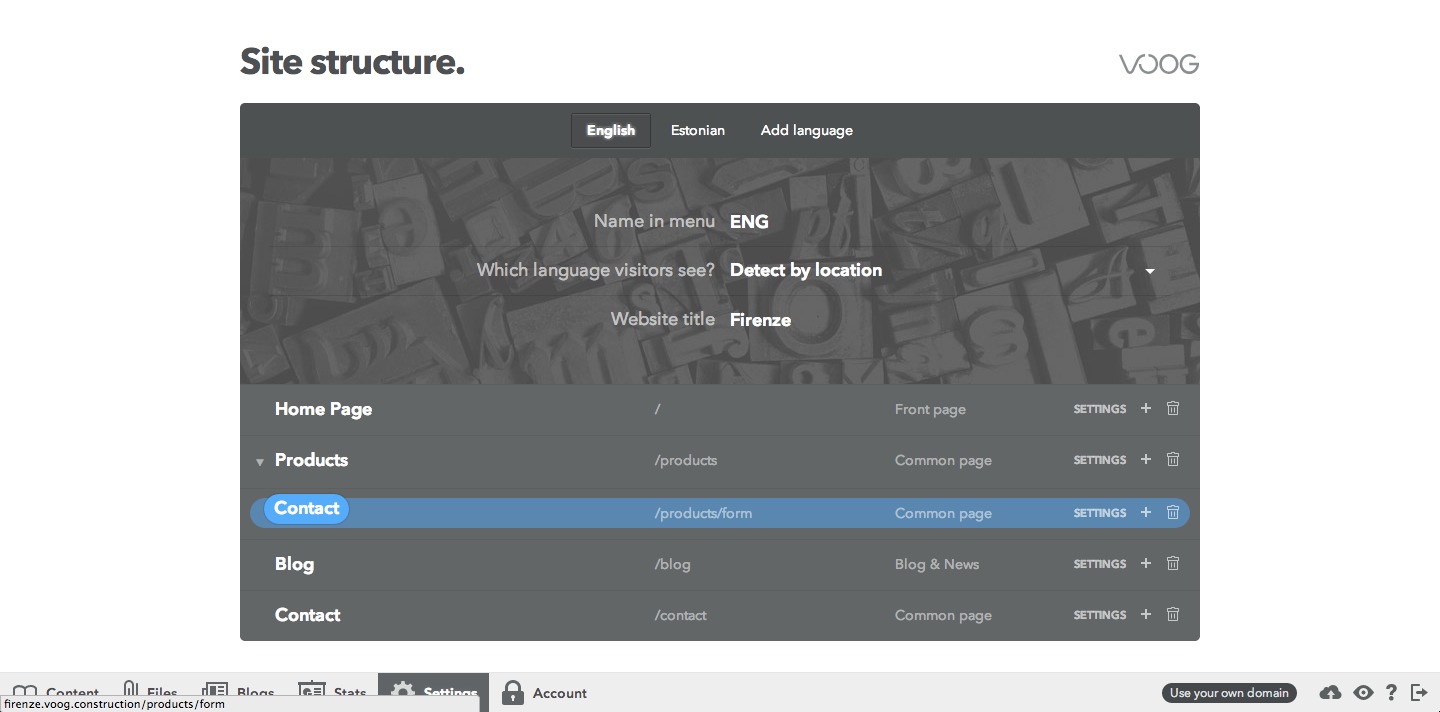Click the /blog path text
This screenshot has height=712, width=1440.
tap(673, 564)
